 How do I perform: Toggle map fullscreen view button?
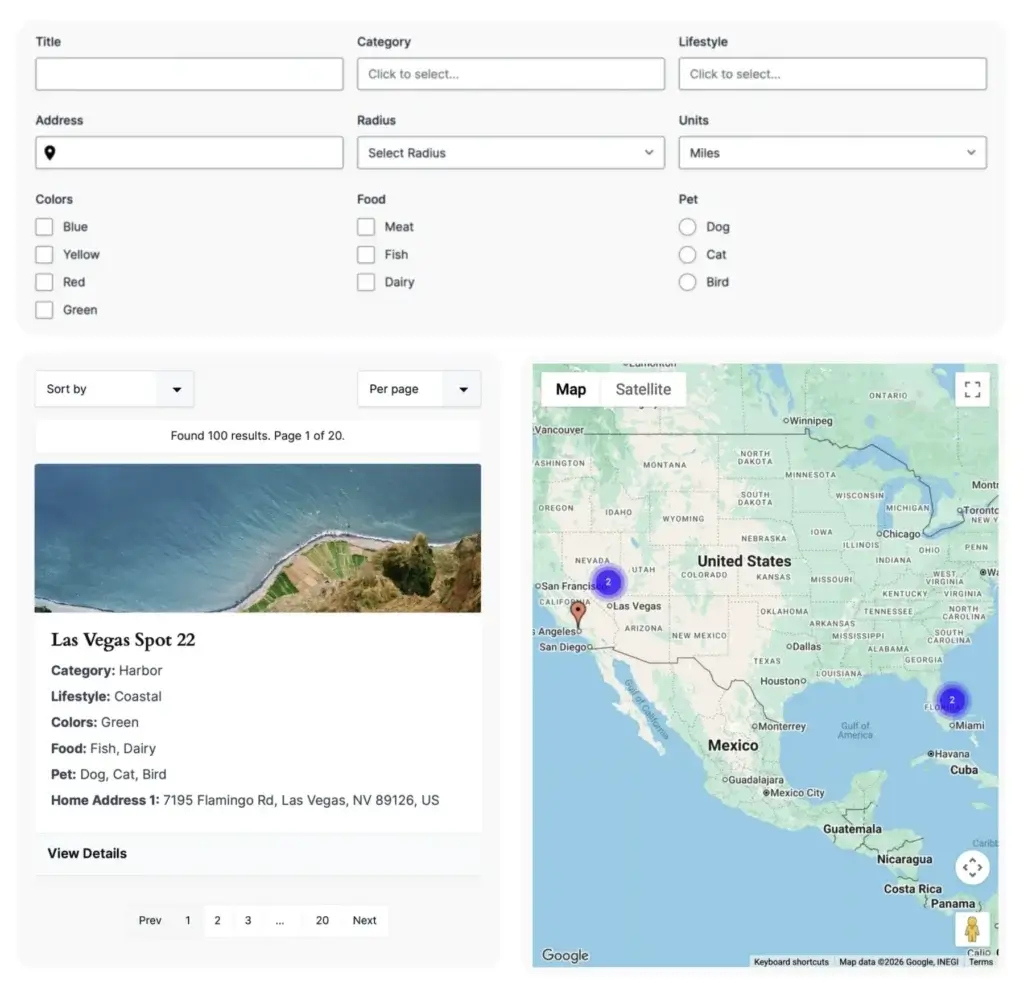point(972,390)
